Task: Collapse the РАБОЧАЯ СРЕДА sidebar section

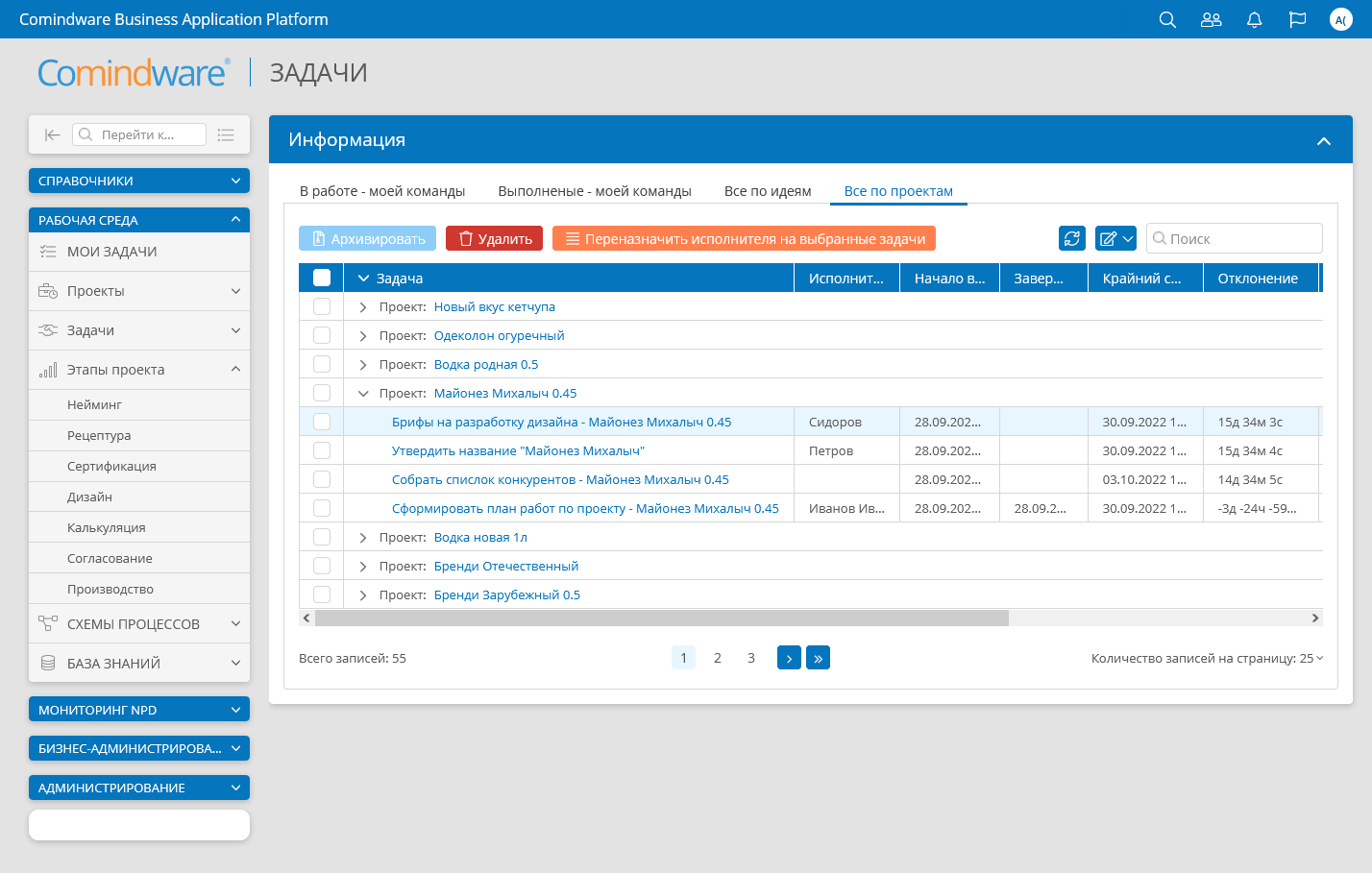Action: [139, 220]
